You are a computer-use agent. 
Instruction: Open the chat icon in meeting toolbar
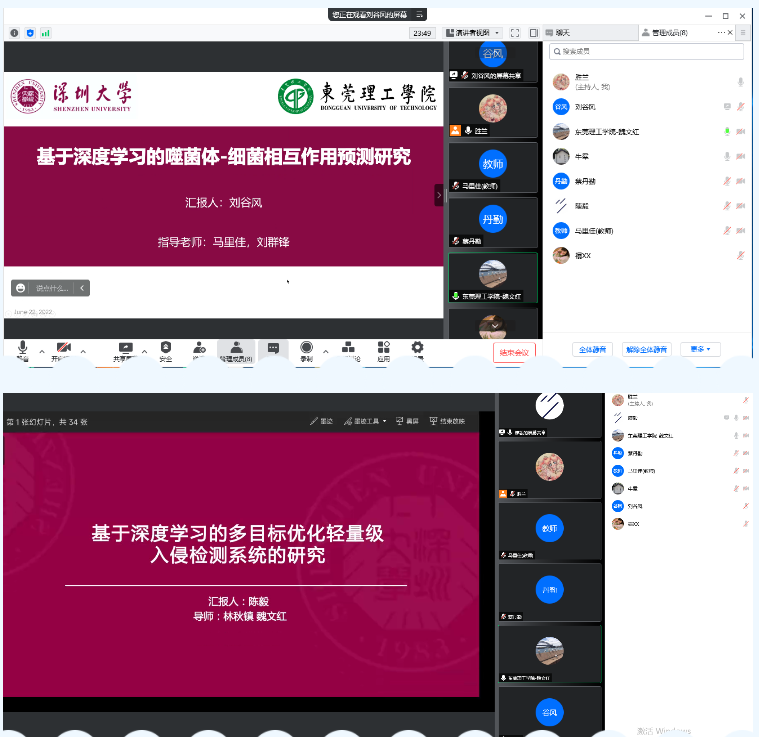[x=271, y=350]
